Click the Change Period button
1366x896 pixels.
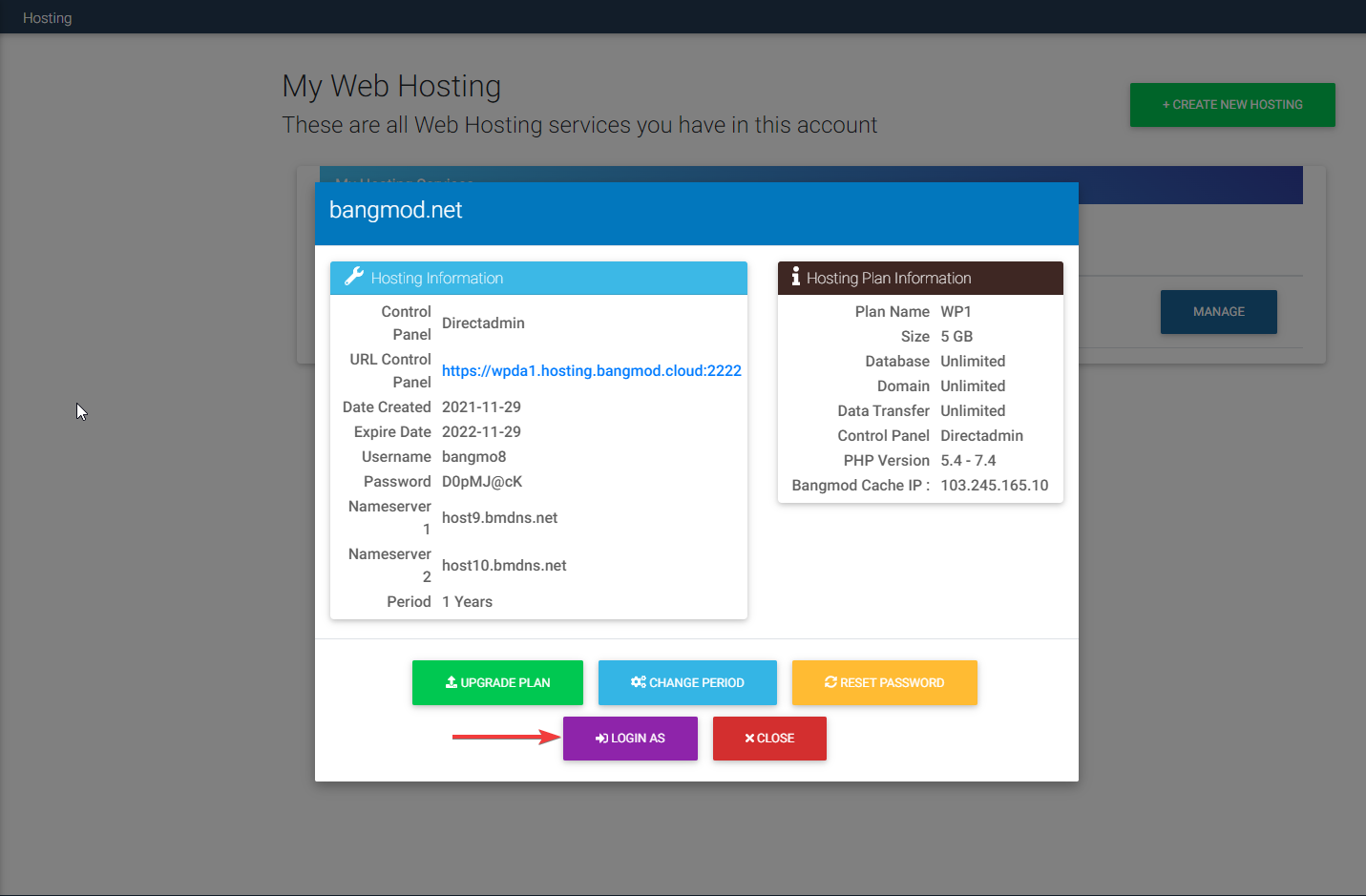[687, 682]
